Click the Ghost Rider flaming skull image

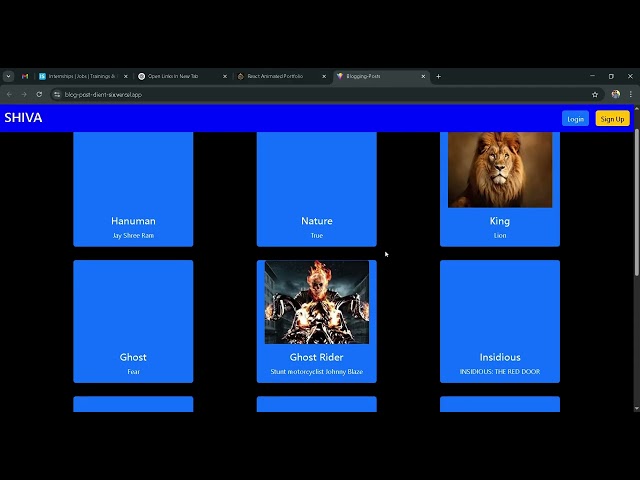(317, 302)
